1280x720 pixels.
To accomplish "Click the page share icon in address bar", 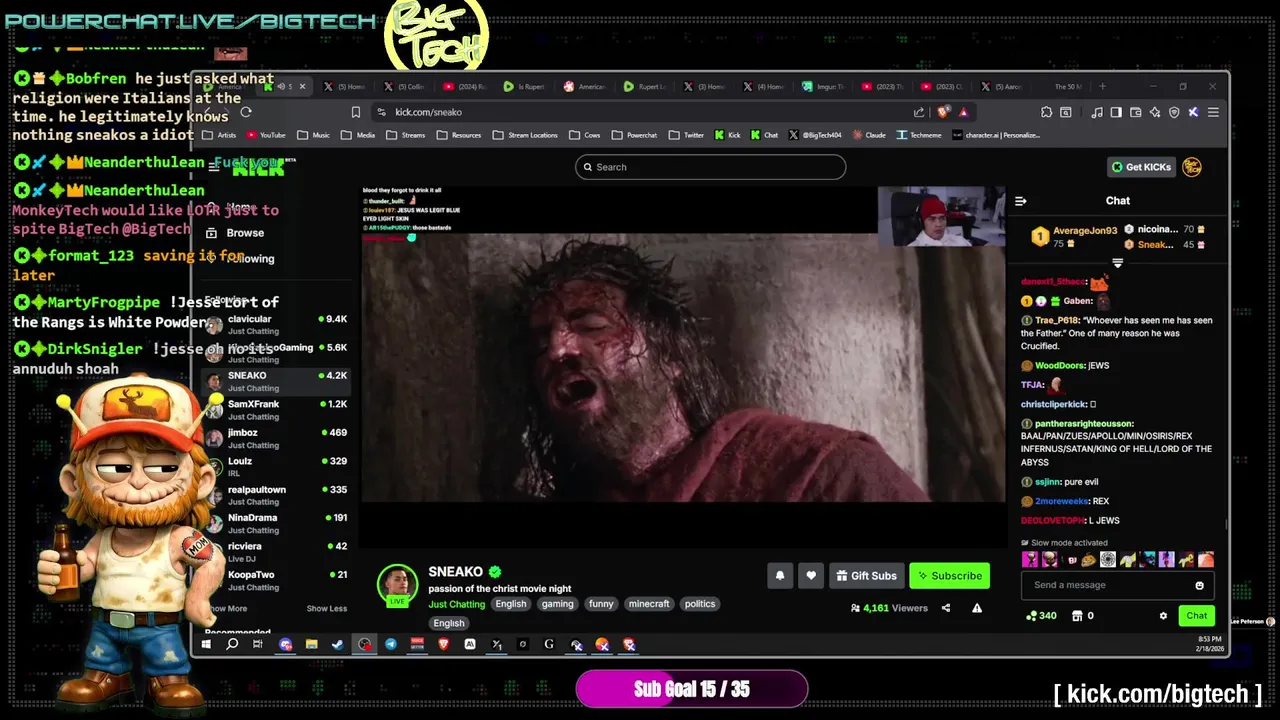I will (x=919, y=112).
